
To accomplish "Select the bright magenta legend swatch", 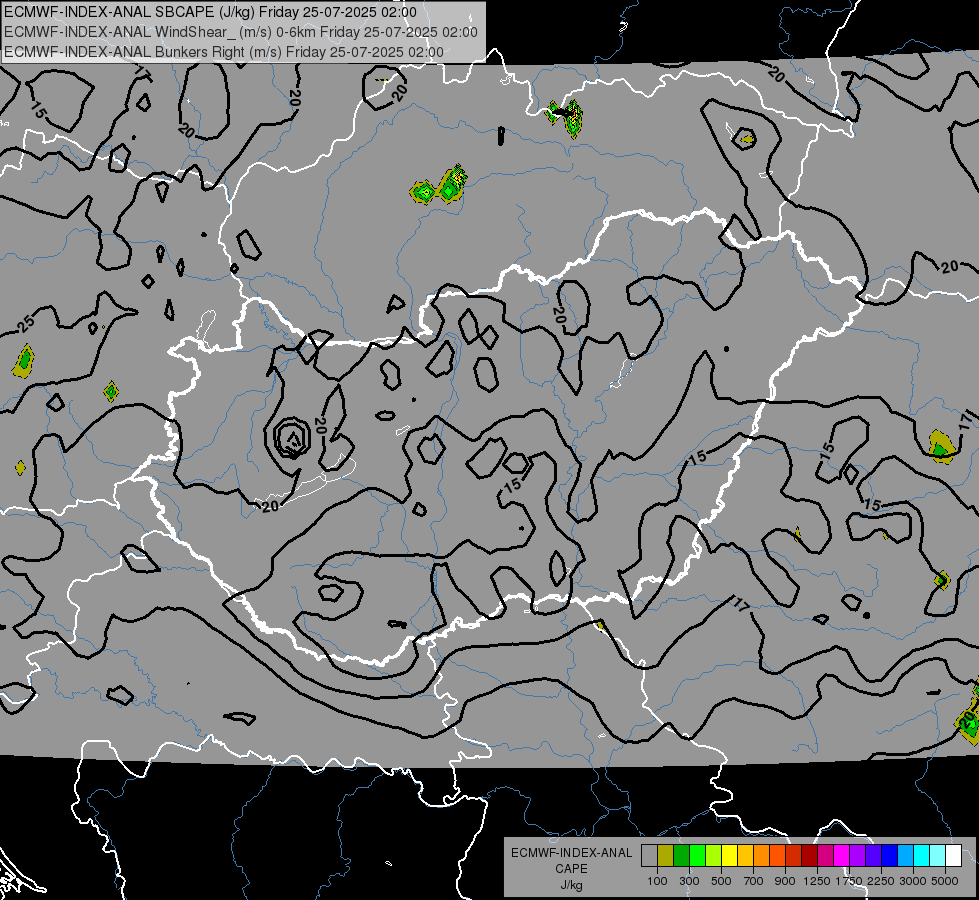I will point(841,856).
